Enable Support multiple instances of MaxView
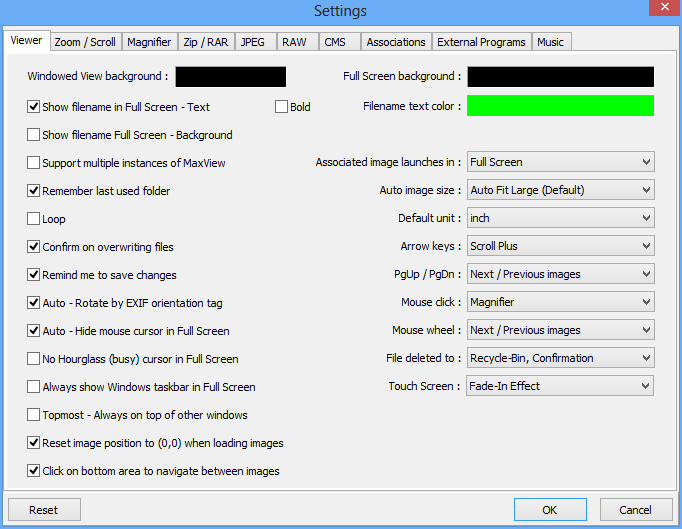The height and width of the screenshot is (529, 682). (33, 163)
